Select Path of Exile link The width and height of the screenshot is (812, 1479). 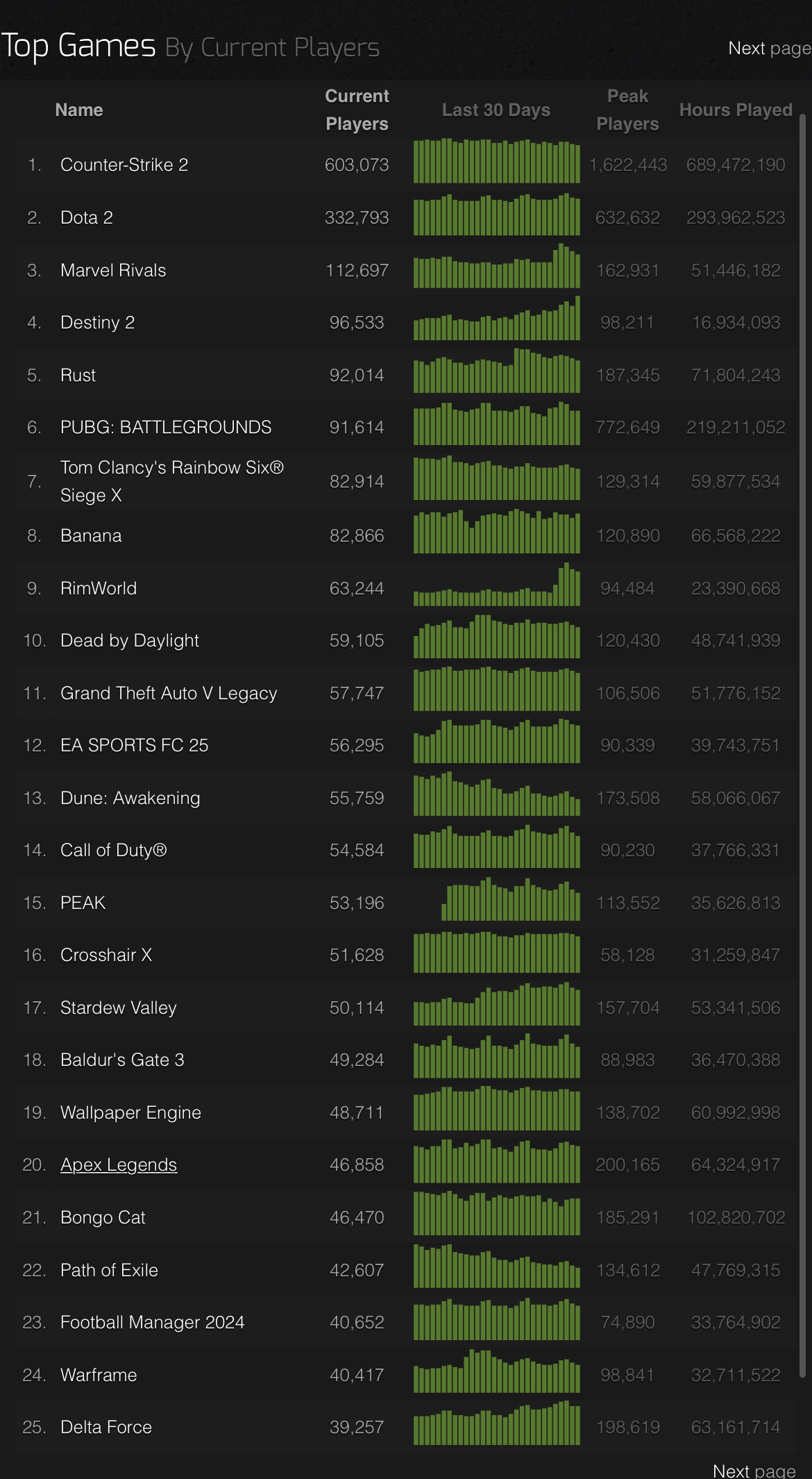click(110, 1270)
